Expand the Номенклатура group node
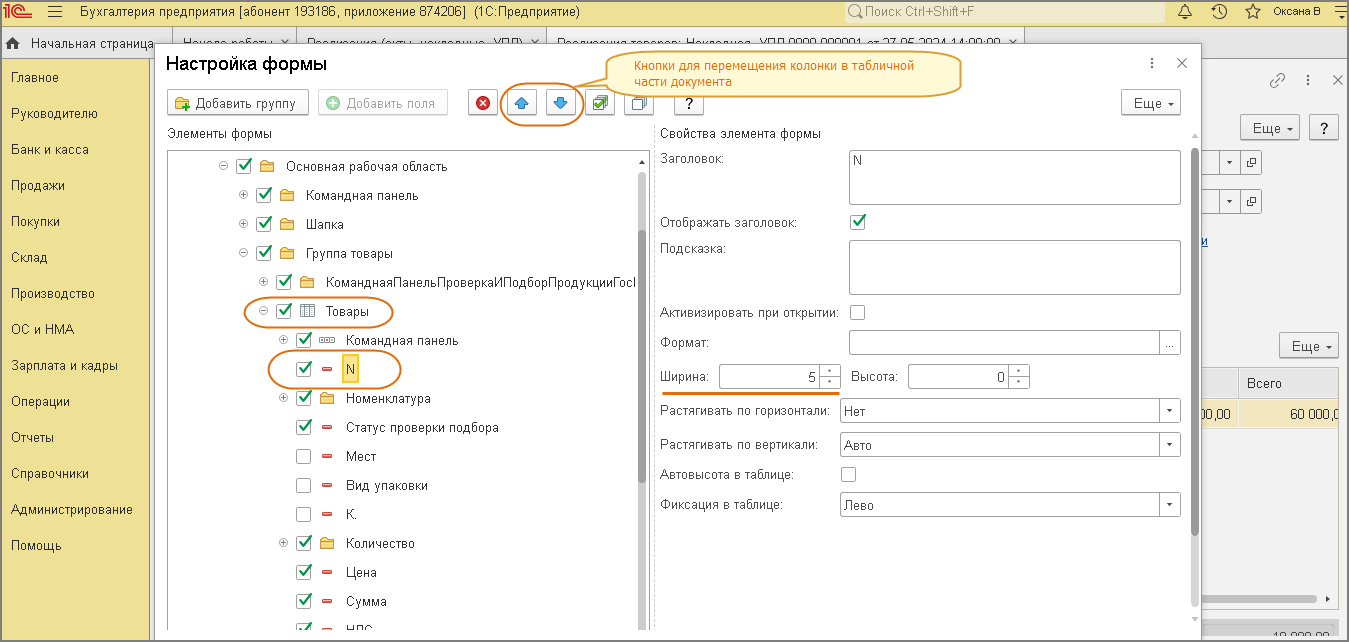The width and height of the screenshot is (1349, 642). (x=284, y=398)
